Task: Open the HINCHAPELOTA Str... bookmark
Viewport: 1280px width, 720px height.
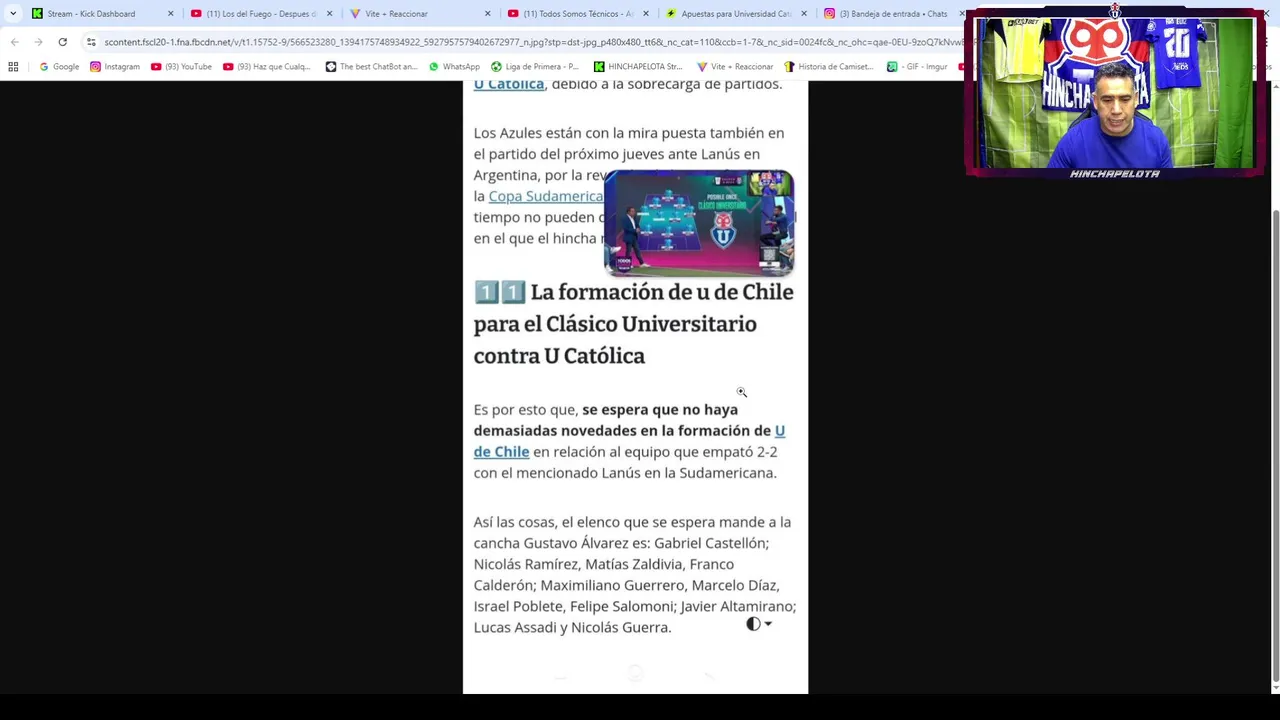Action: tap(638, 67)
